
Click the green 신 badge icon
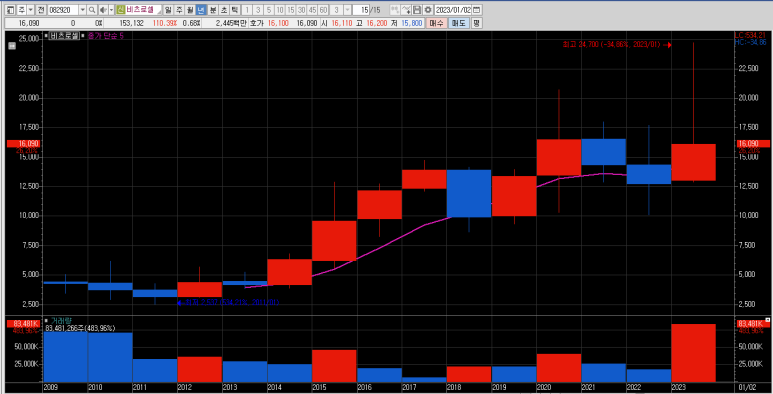tap(121, 10)
